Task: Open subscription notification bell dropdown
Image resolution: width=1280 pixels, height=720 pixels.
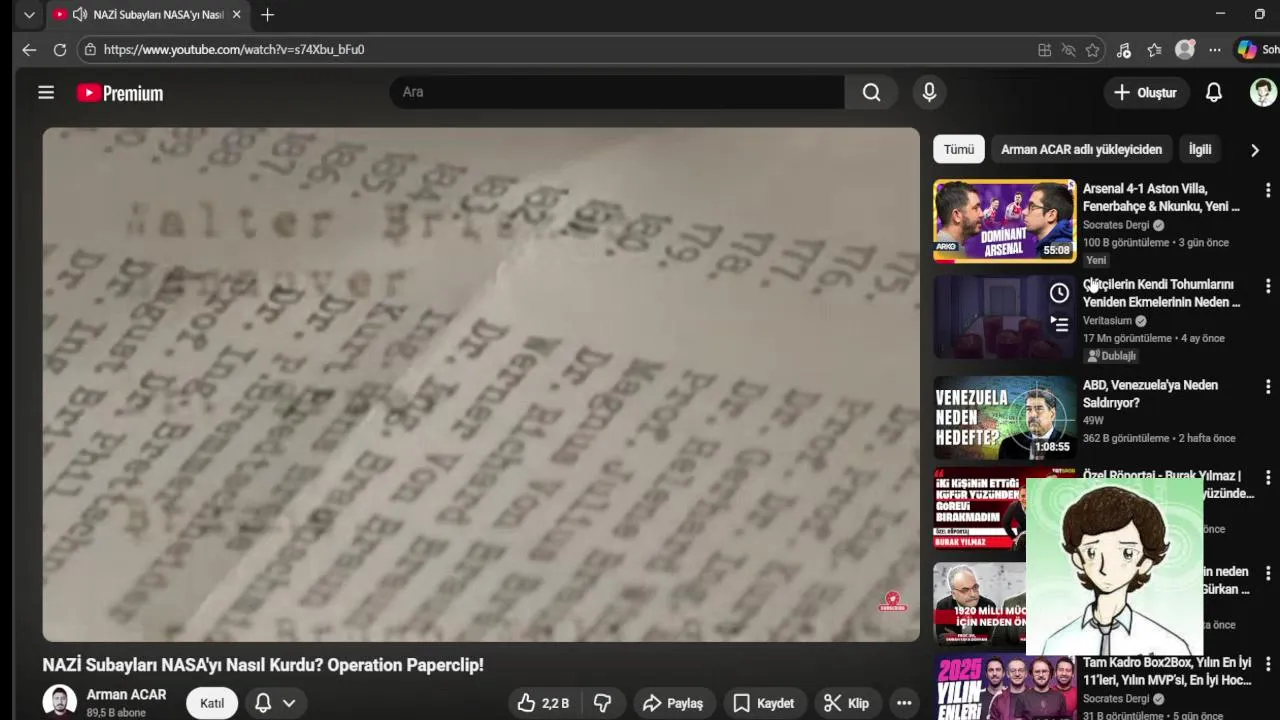Action: [x=275, y=703]
